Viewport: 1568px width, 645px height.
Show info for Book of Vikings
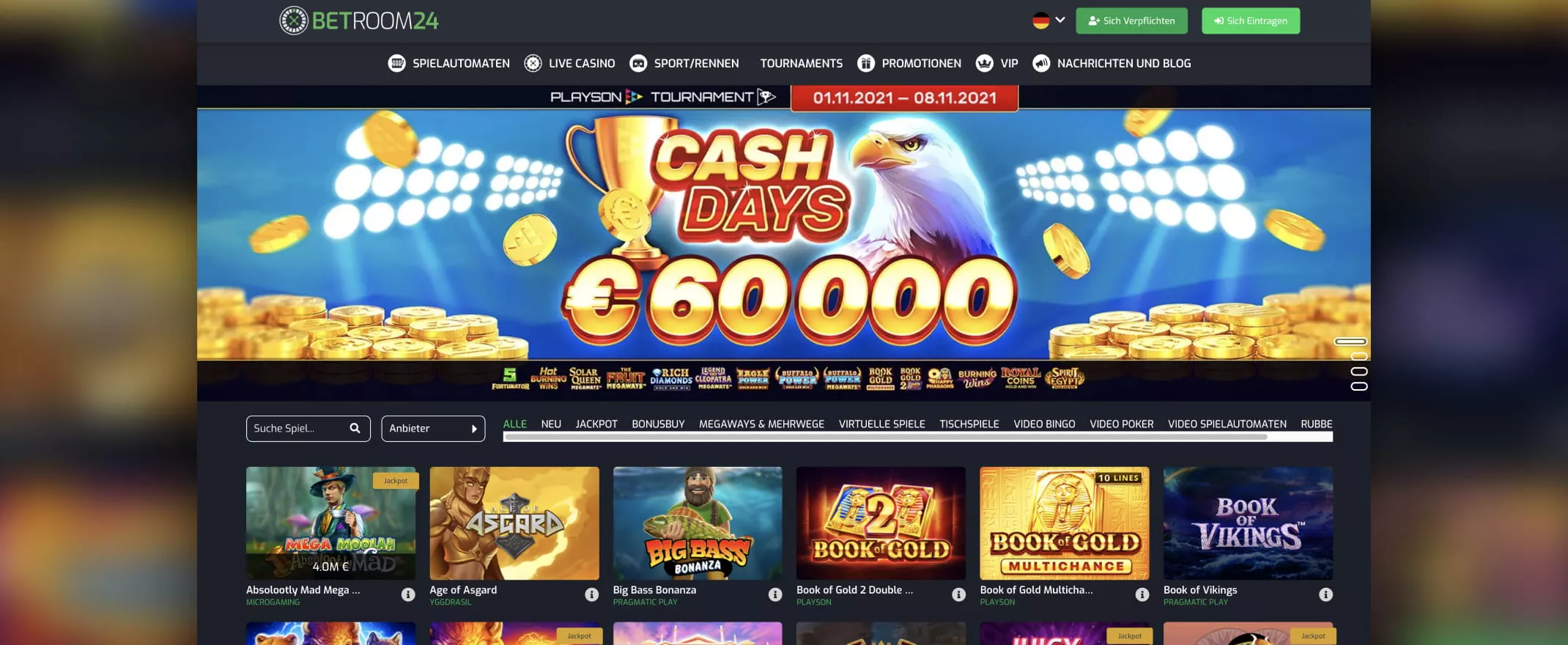pos(1325,594)
